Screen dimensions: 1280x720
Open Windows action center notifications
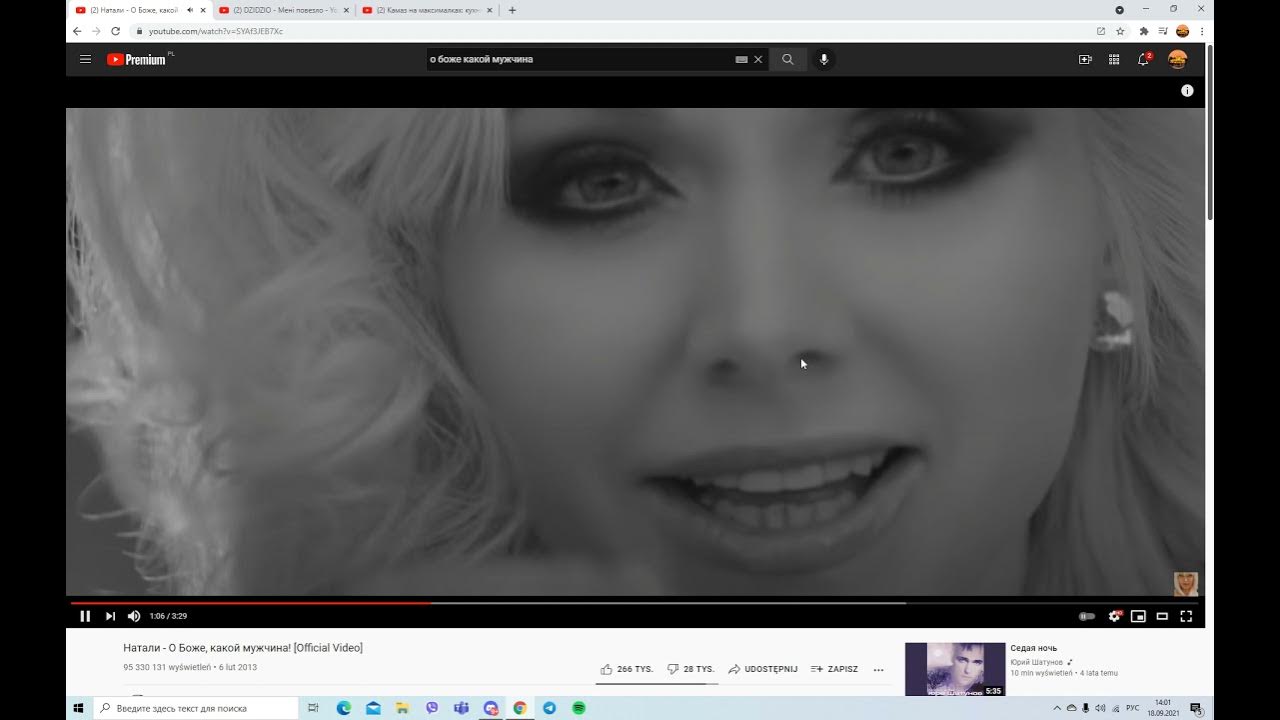(1196, 708)
